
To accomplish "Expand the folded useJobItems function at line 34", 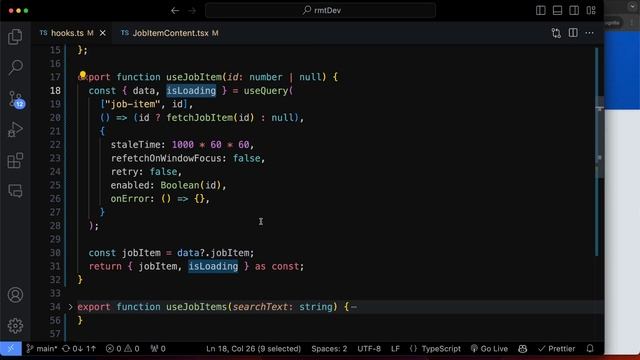I will 70,307.
